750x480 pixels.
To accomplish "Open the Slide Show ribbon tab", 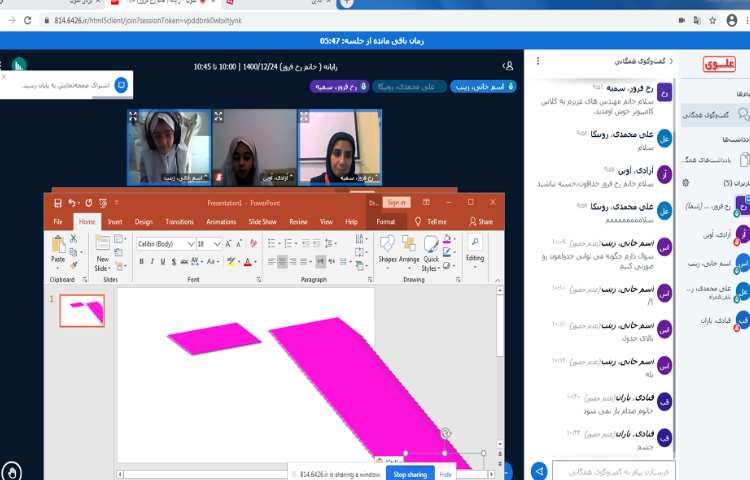I will 263,221.
